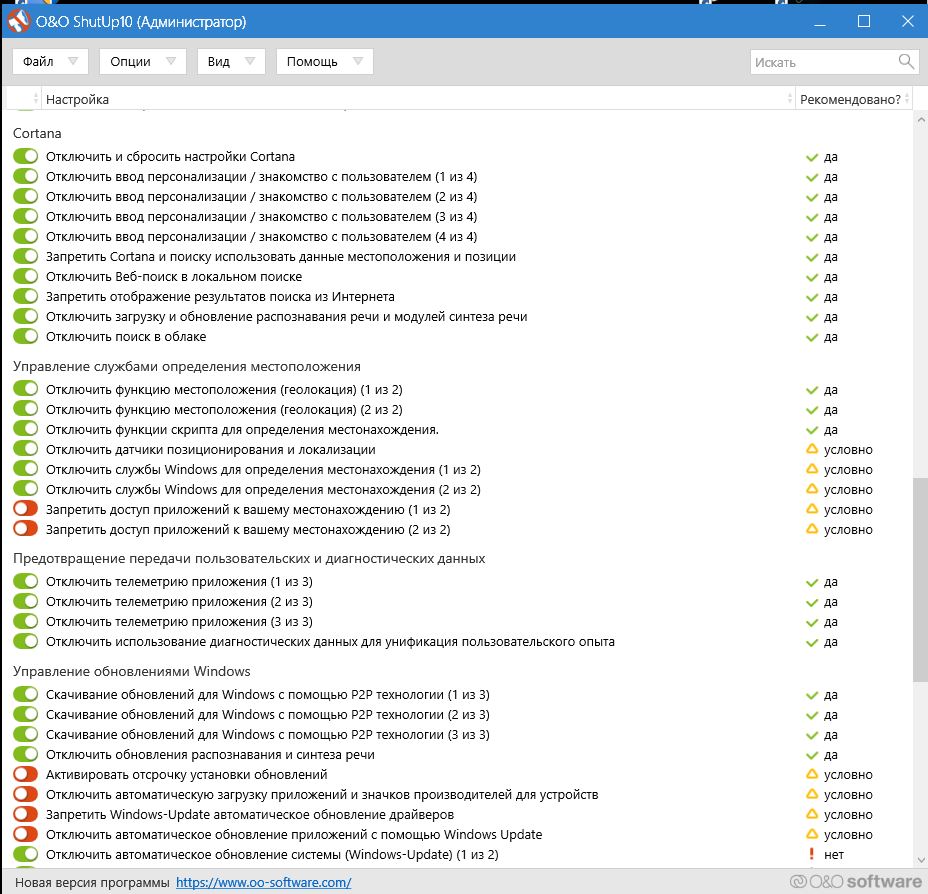Screen dimensions: 928x894
Task: Click the vertical scrollbar thumb
Action: (x=920, y=580)
